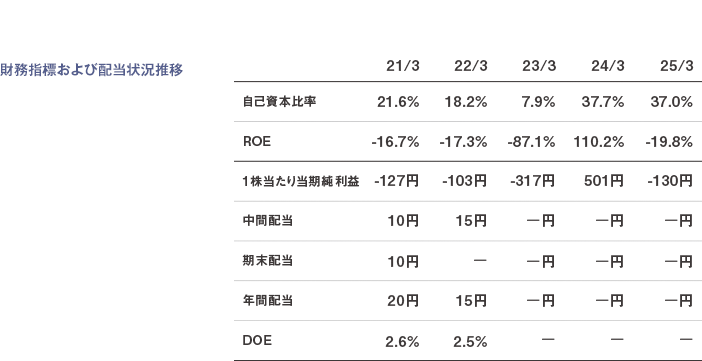Select the 23/3 column header

point(539,66)
